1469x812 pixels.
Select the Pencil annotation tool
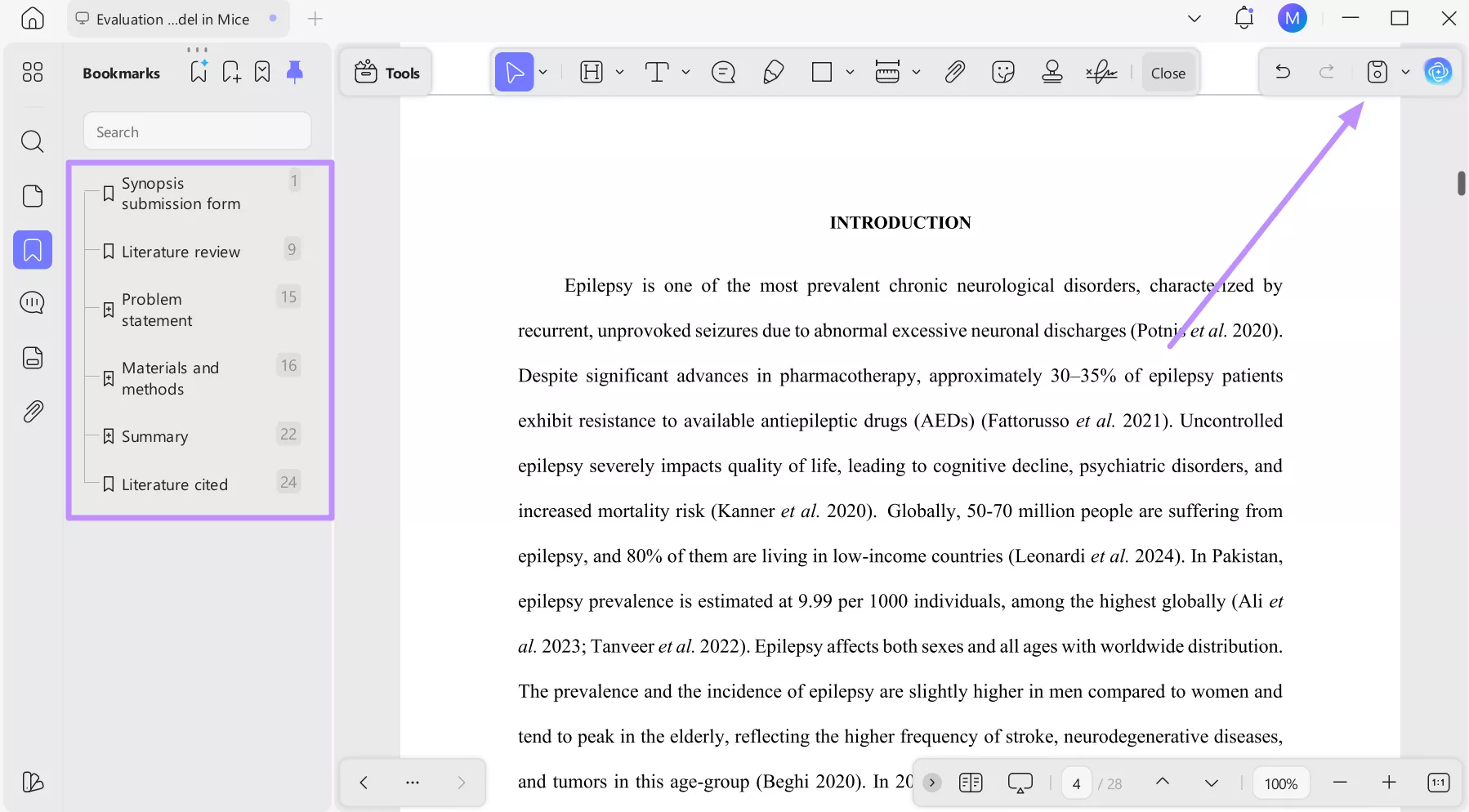[x=773, y=72]
